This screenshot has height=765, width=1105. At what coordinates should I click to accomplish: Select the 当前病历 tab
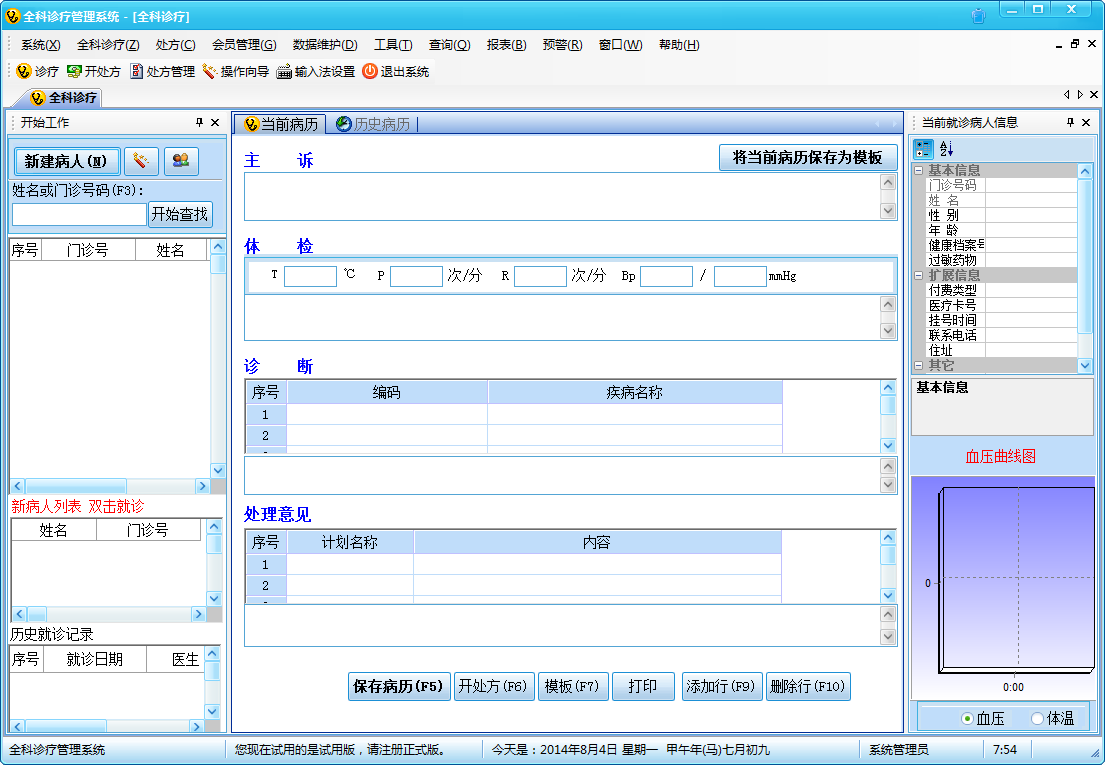pyautogui.click(x=280, y=125)
